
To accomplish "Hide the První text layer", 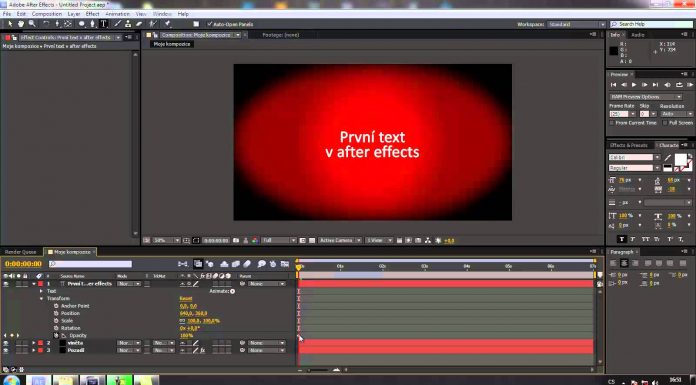I will click(6, 284).
